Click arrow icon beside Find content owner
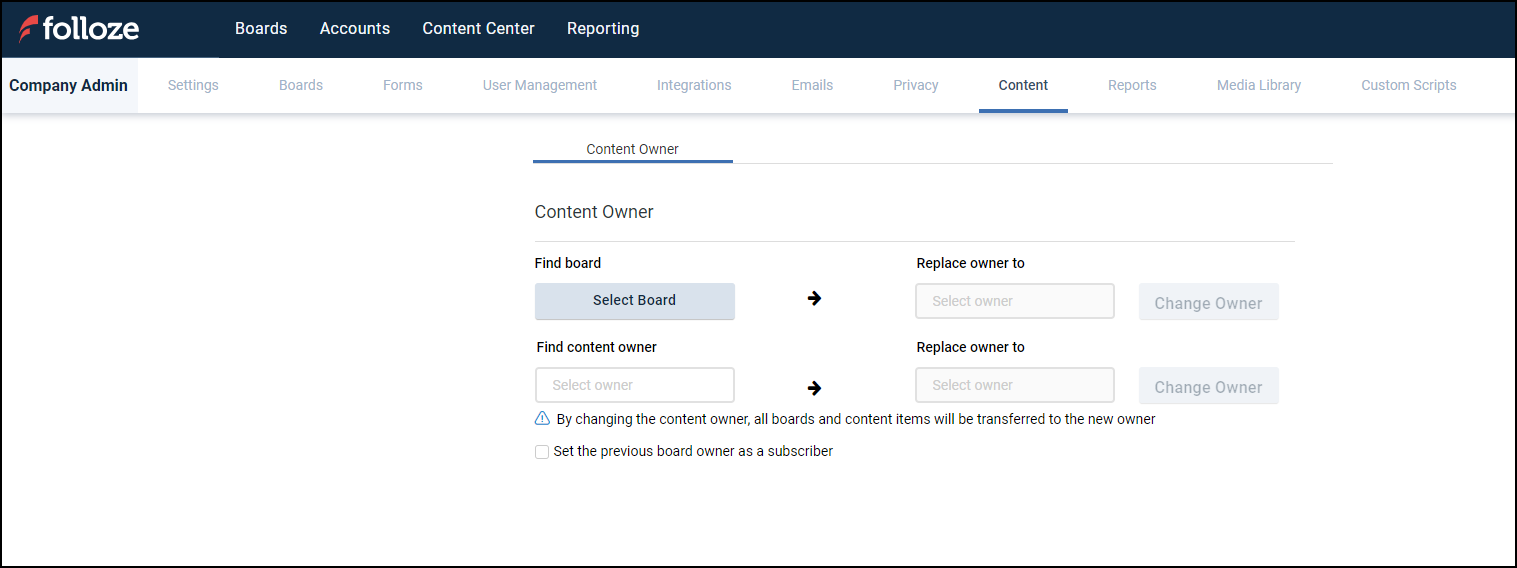This screenshot has width=1517, height=568. click(814, 388)
